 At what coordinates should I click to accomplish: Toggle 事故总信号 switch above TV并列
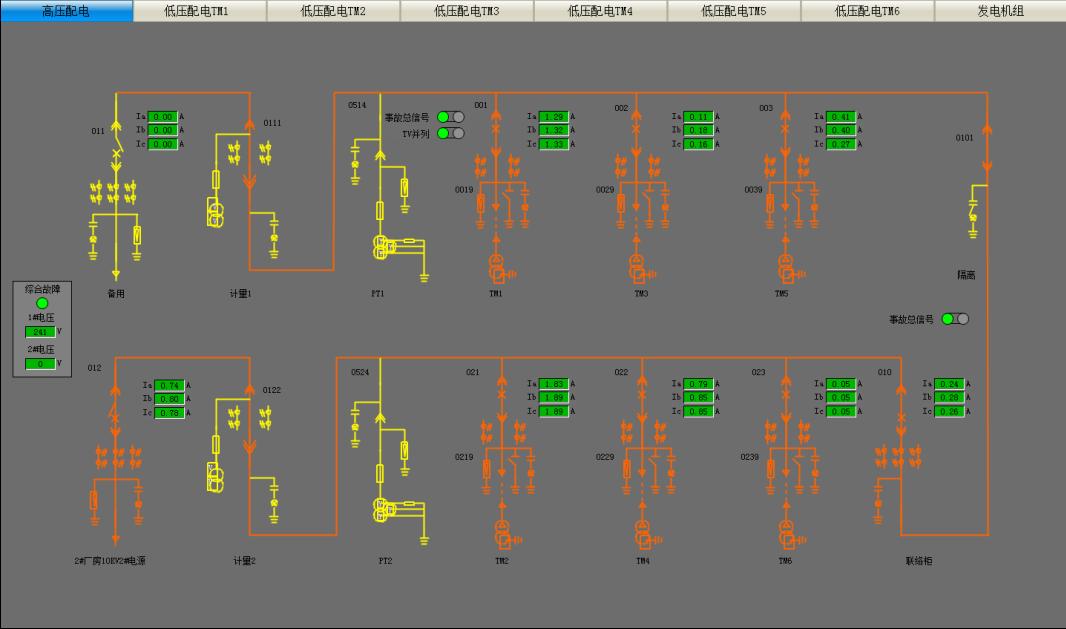[451, 117]
